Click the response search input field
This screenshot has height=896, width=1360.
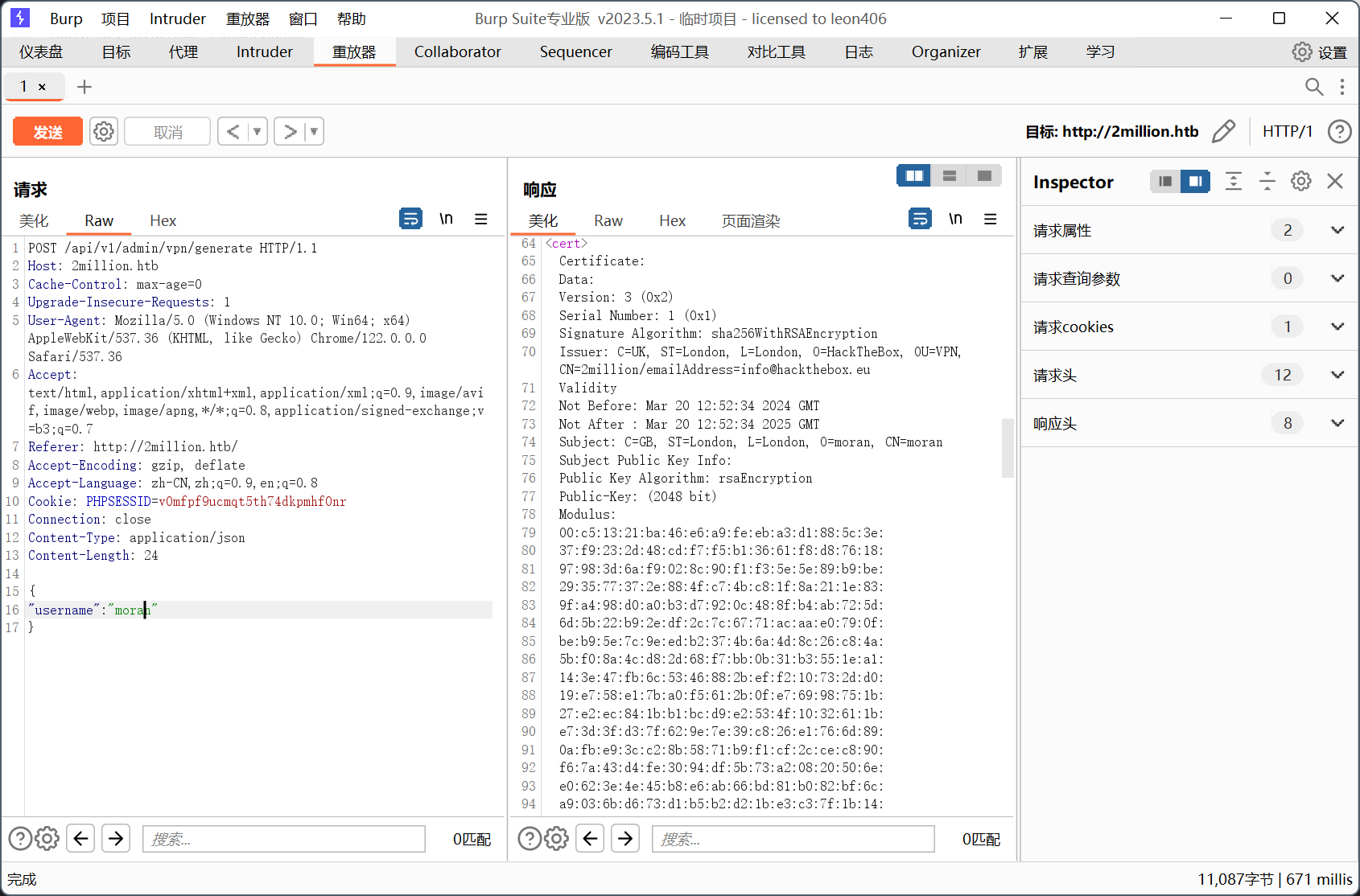pyautogui.click(x=793, y=839)
